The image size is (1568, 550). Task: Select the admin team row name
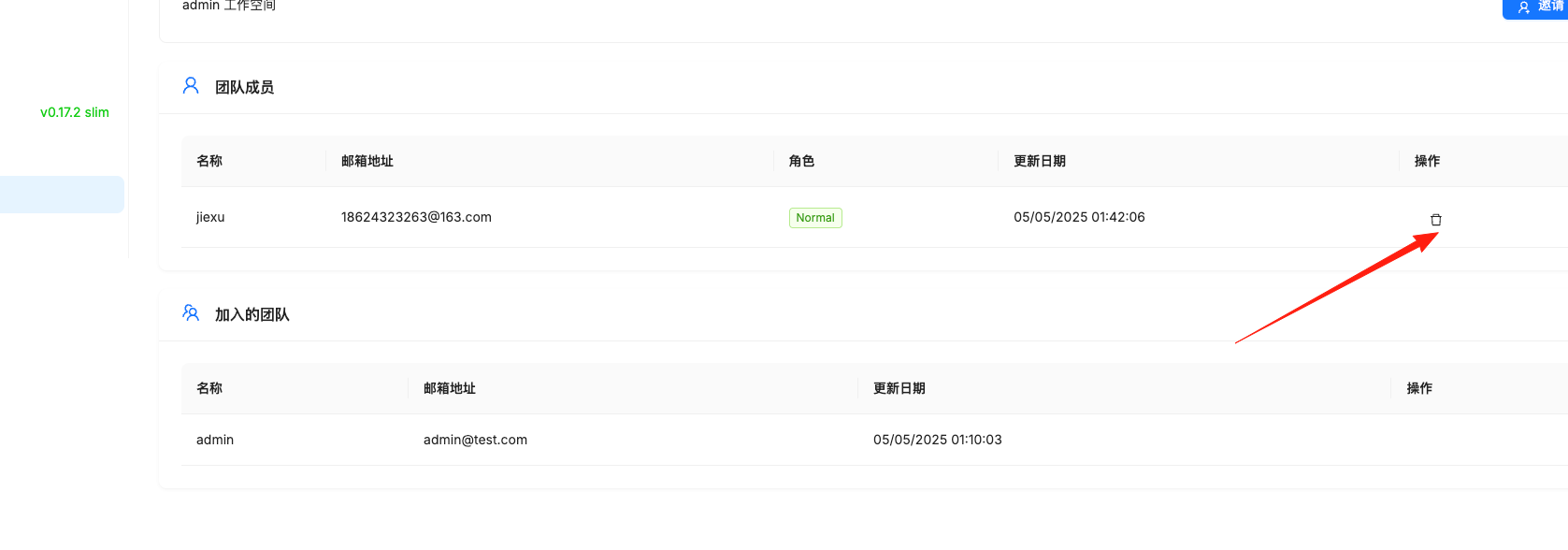[x=215, y=440]
